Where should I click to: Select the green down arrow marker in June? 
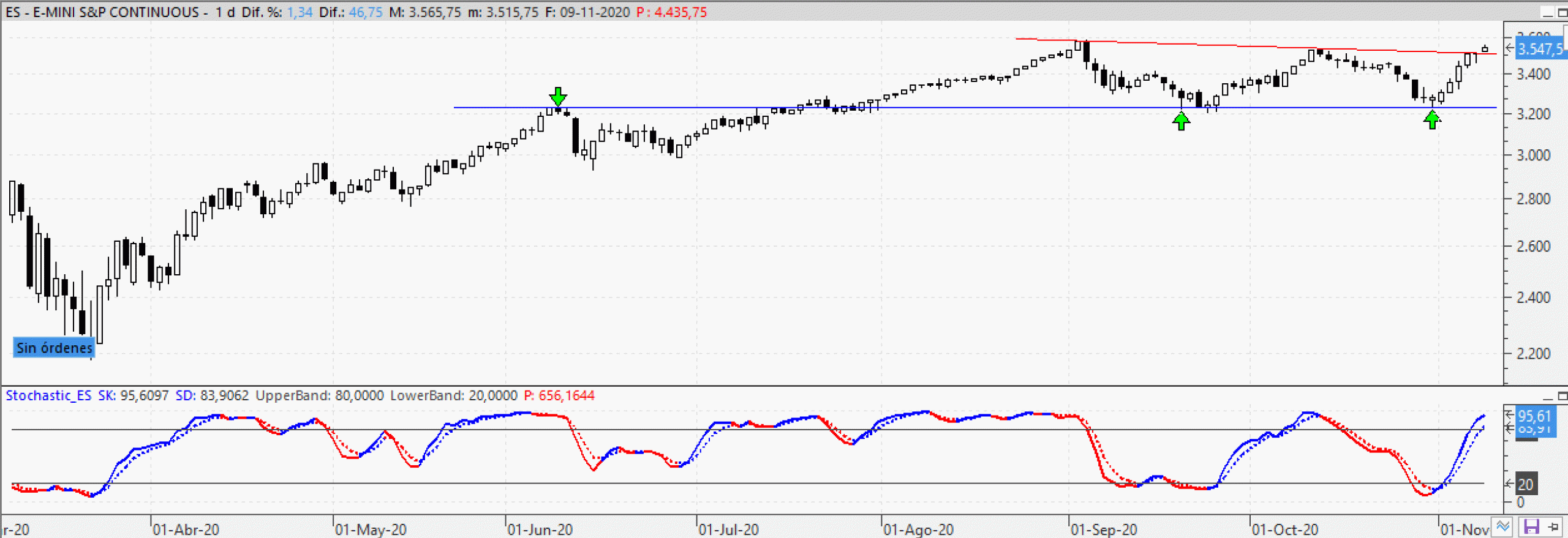557,97
